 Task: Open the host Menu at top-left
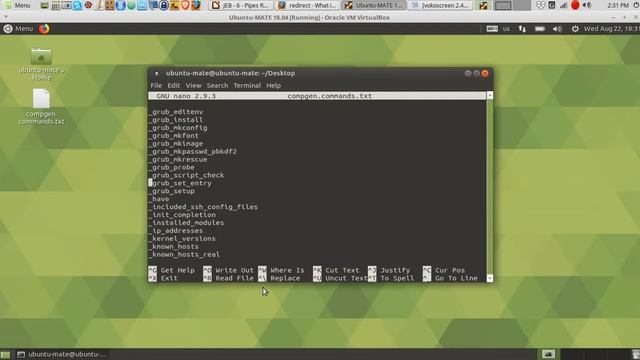tap(17, 5)
